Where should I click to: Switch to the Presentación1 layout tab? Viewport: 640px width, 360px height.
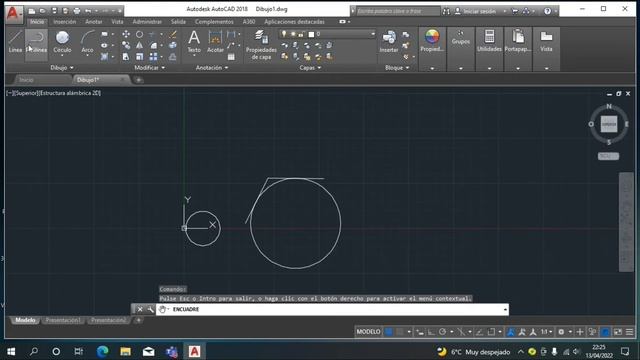63,320
